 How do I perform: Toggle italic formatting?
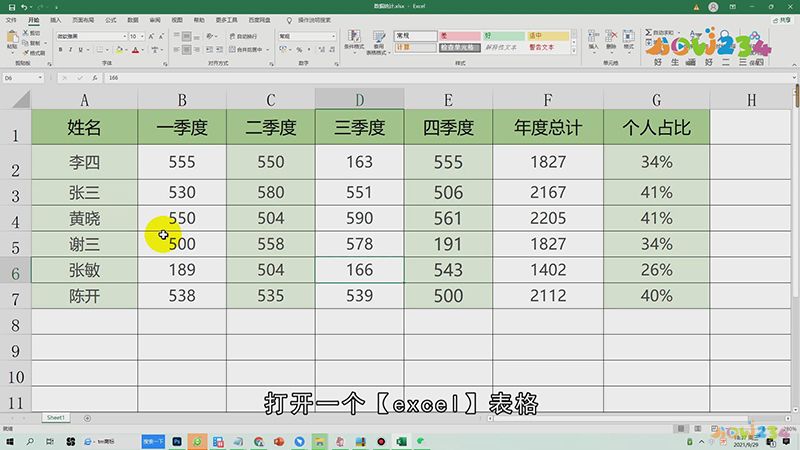click(x=70, y=50)
